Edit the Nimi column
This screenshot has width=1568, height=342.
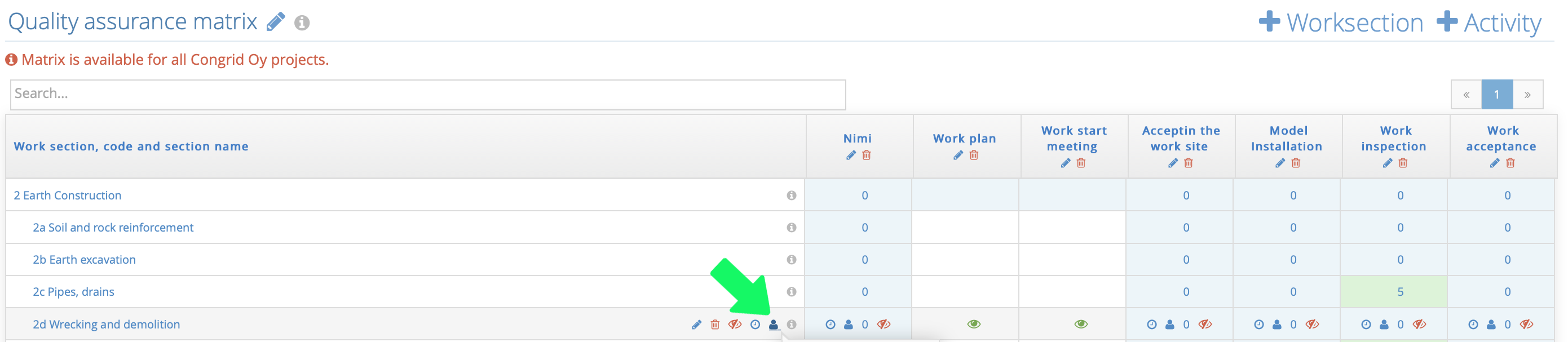point(851,155)
